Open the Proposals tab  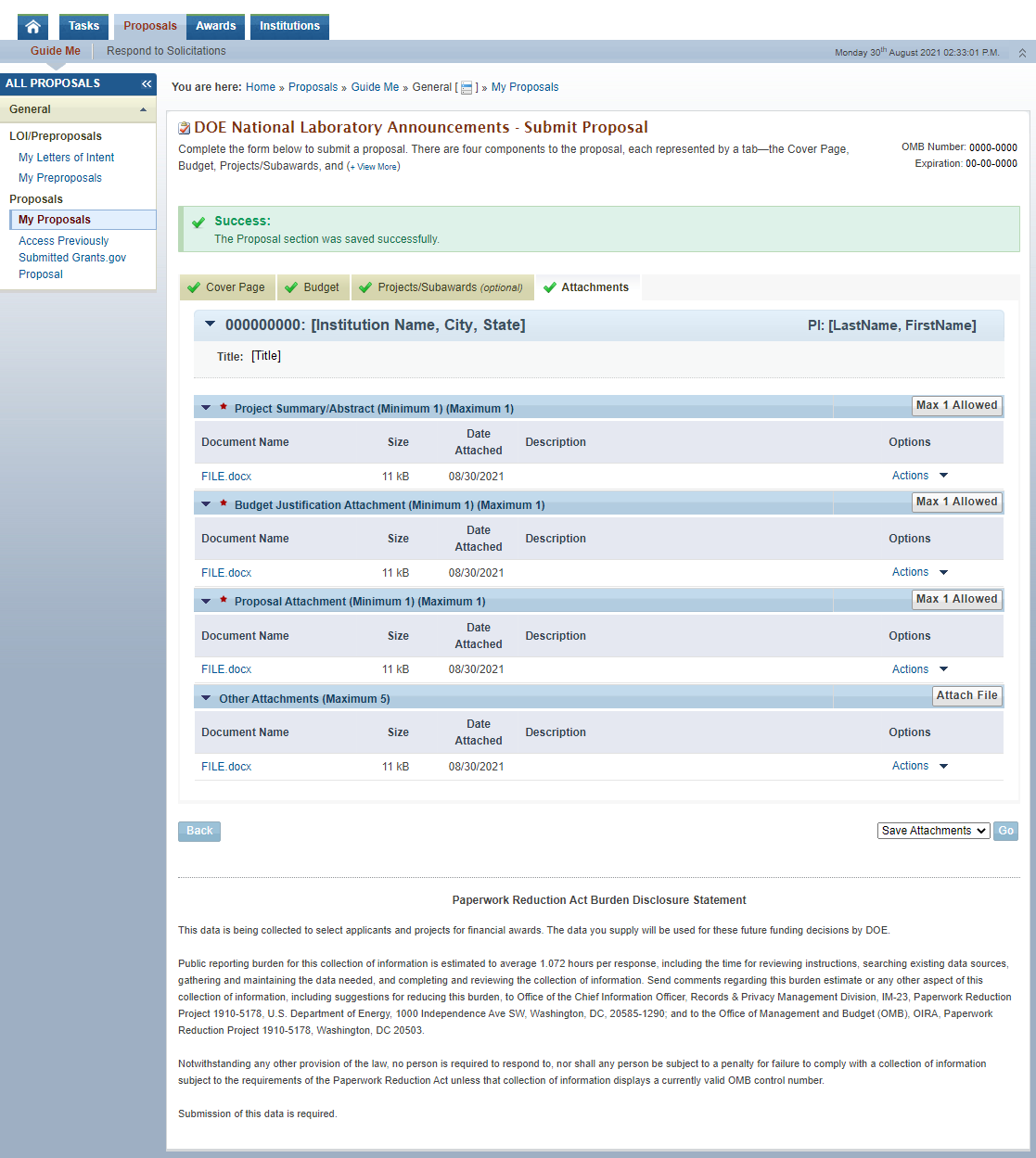(x=150, y=27)
